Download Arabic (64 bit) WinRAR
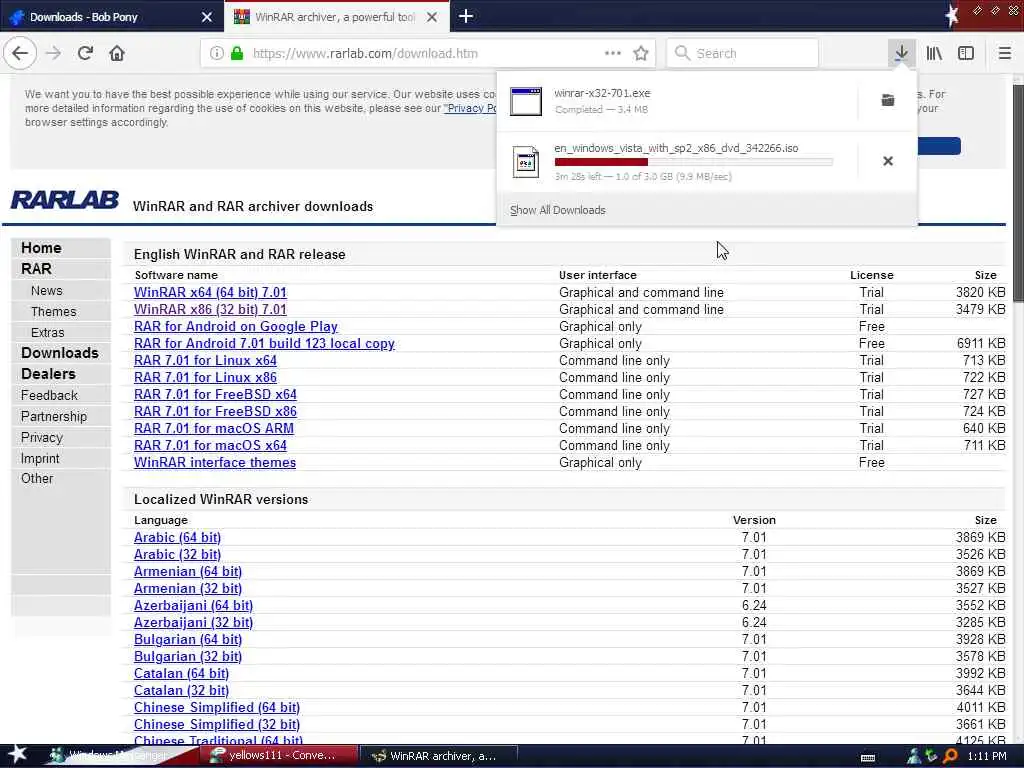This screenshot has width=1024, height=768. pos(178,537)
